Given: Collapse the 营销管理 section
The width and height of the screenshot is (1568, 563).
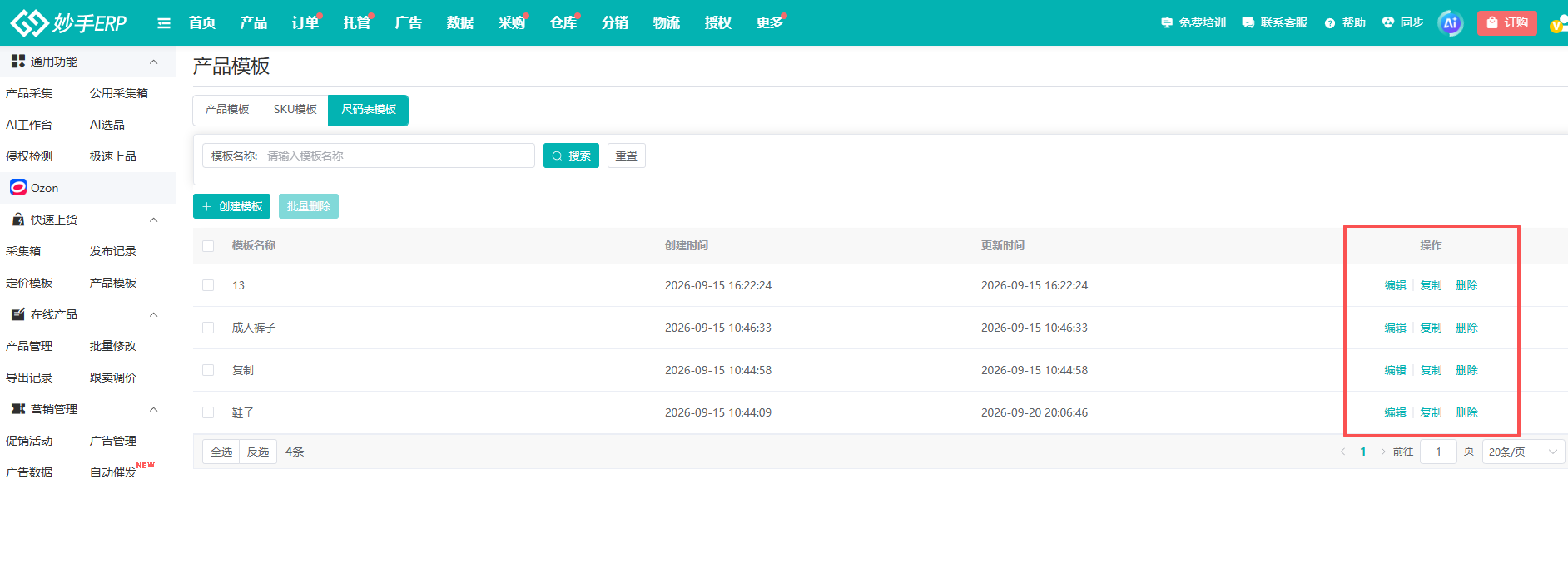Looking at the screenshot, I should [x=153, y=409].
